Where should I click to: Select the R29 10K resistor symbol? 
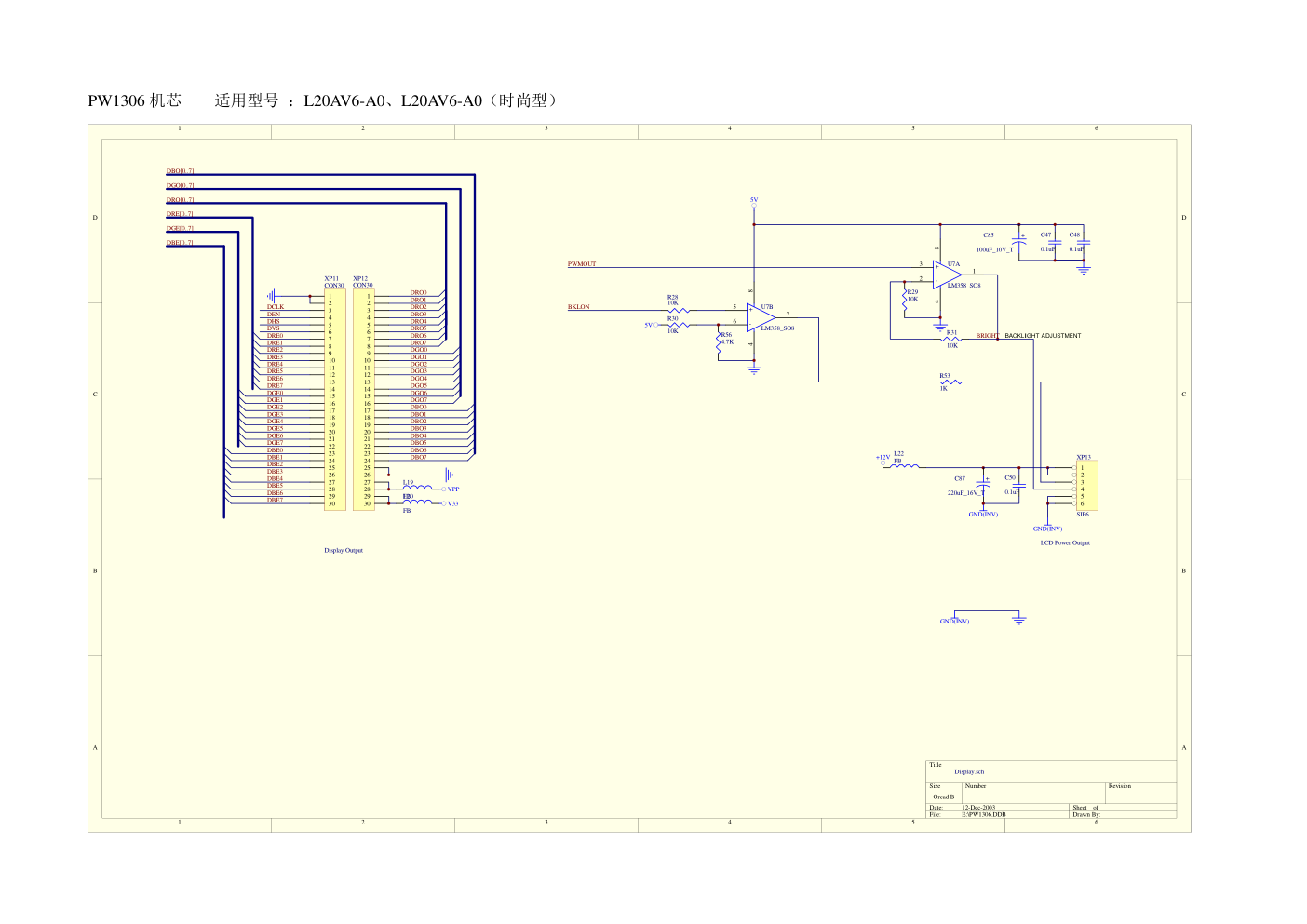pyautogui.click(x=905, y=298)
